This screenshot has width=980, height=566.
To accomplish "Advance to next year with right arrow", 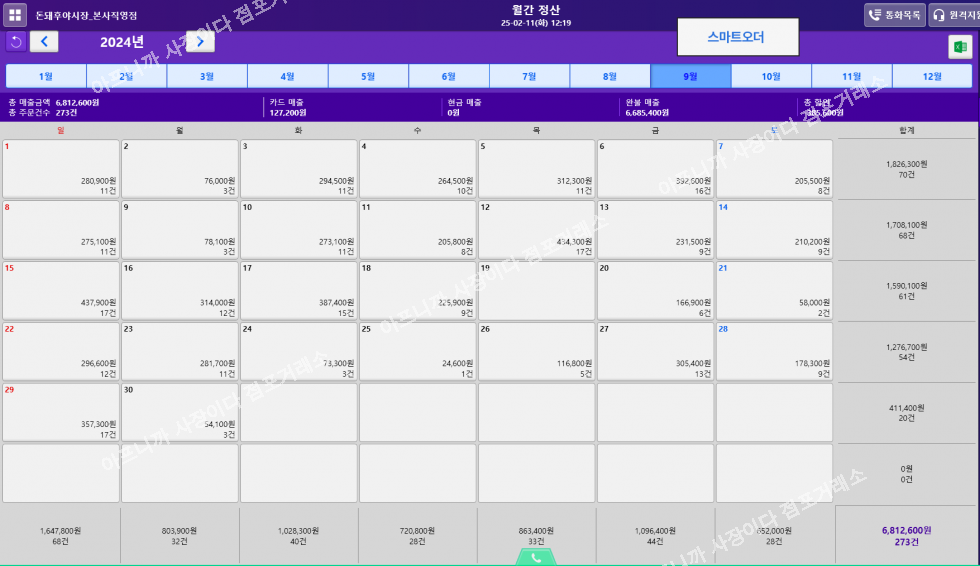I will pos(200,41).
